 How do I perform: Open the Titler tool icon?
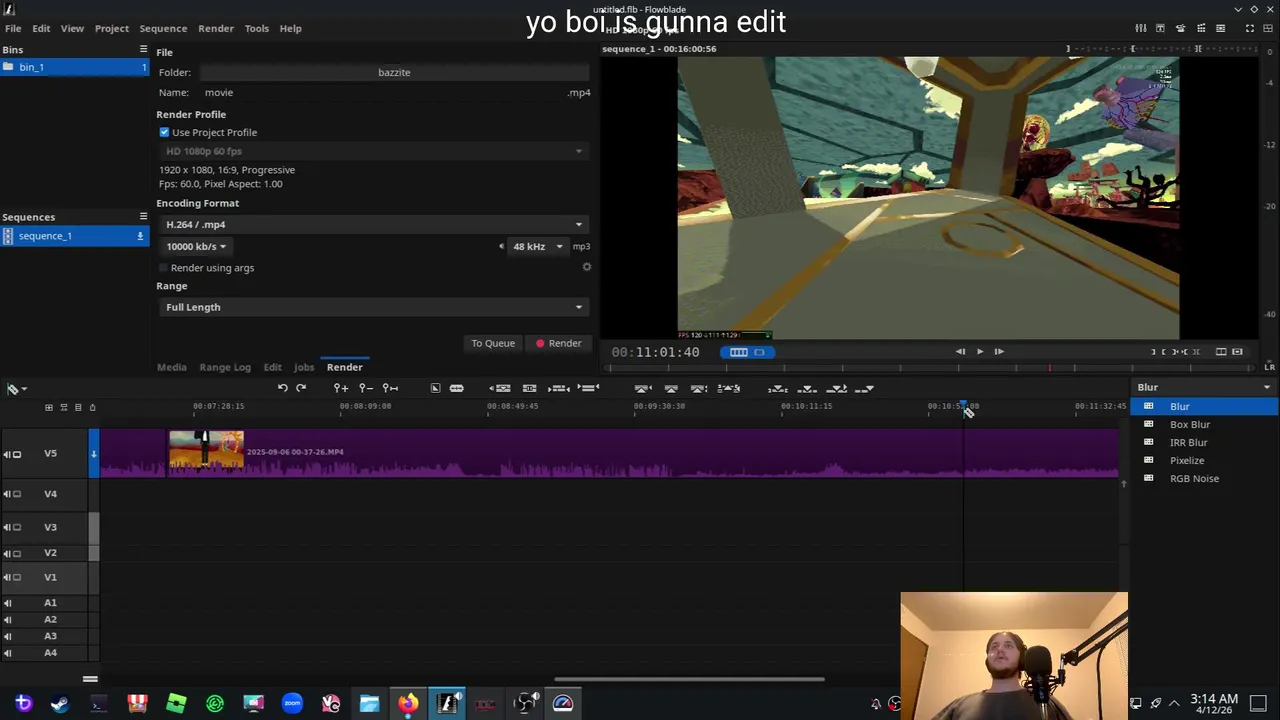[x=1160, y=28]
